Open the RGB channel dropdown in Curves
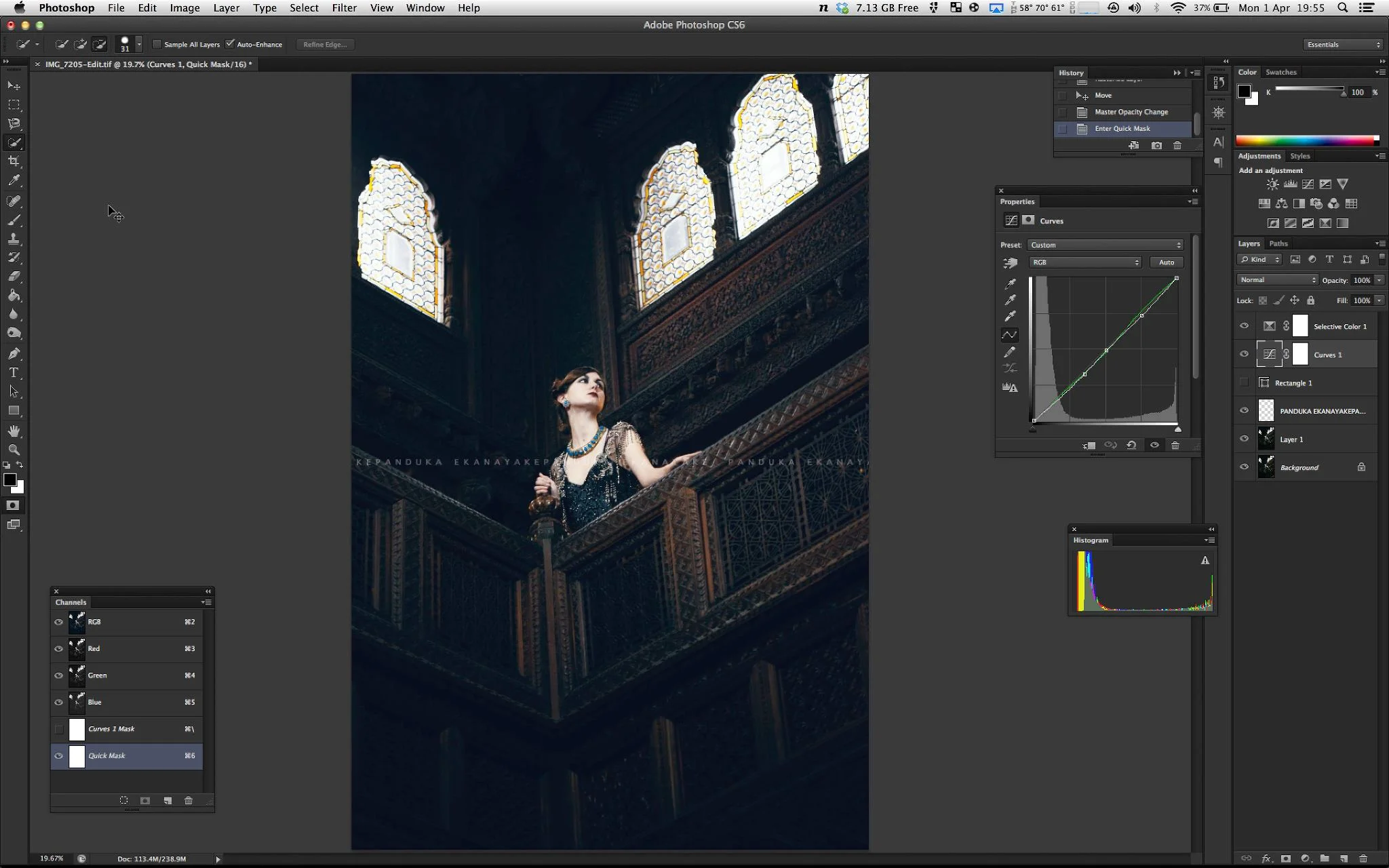Viewport: 1389px width, 868px height. tap(1085, 262)
